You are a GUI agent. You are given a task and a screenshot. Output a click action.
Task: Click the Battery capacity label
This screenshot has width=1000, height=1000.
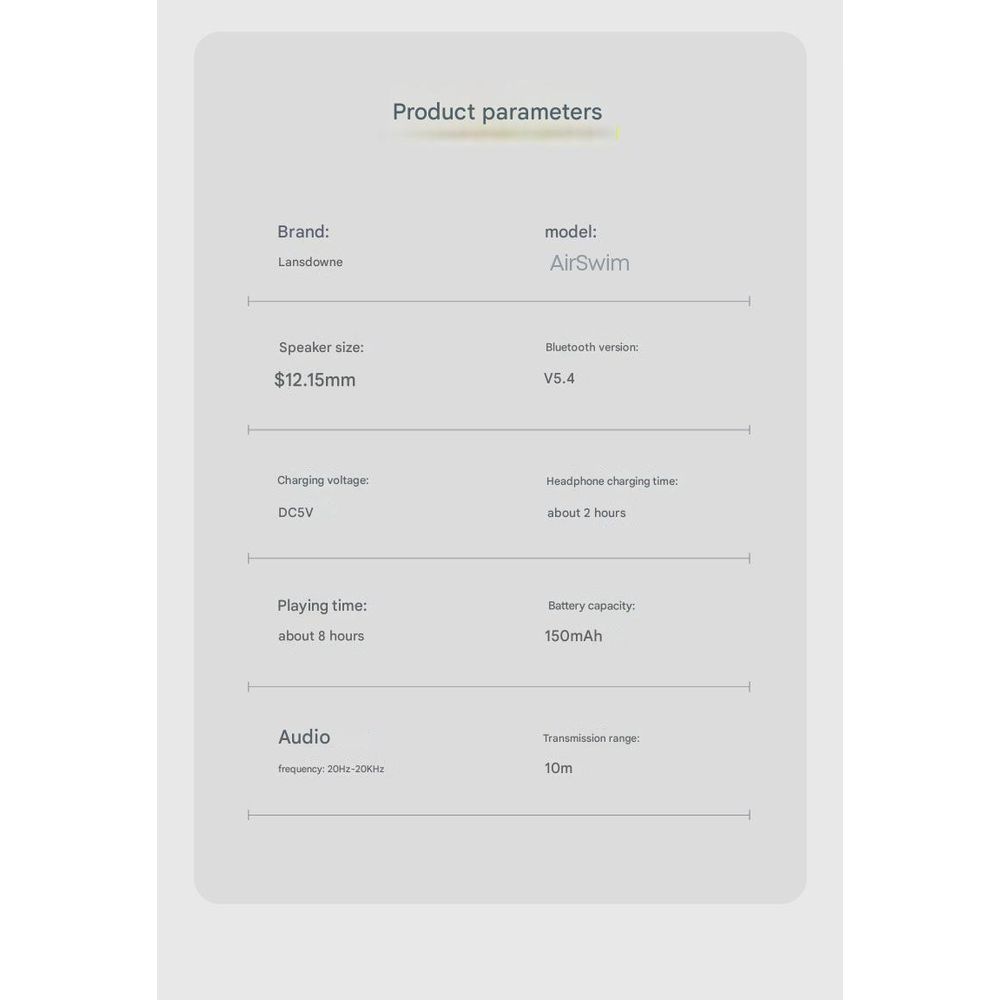(x=591, y=606)
